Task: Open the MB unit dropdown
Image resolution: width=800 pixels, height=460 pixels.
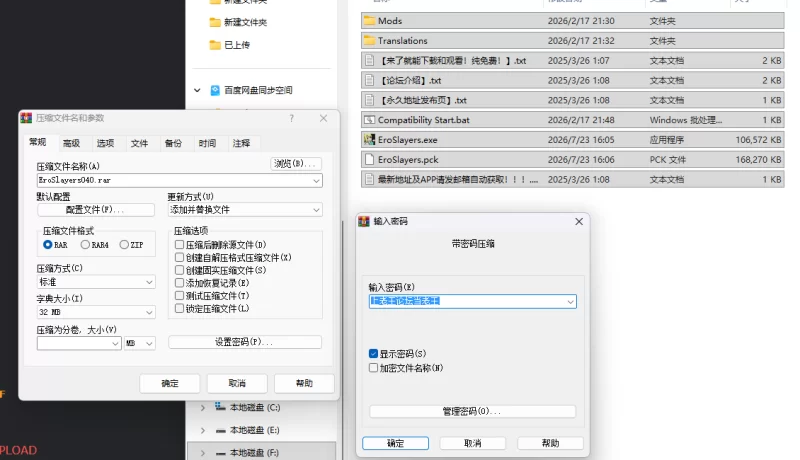Action: 139,344
